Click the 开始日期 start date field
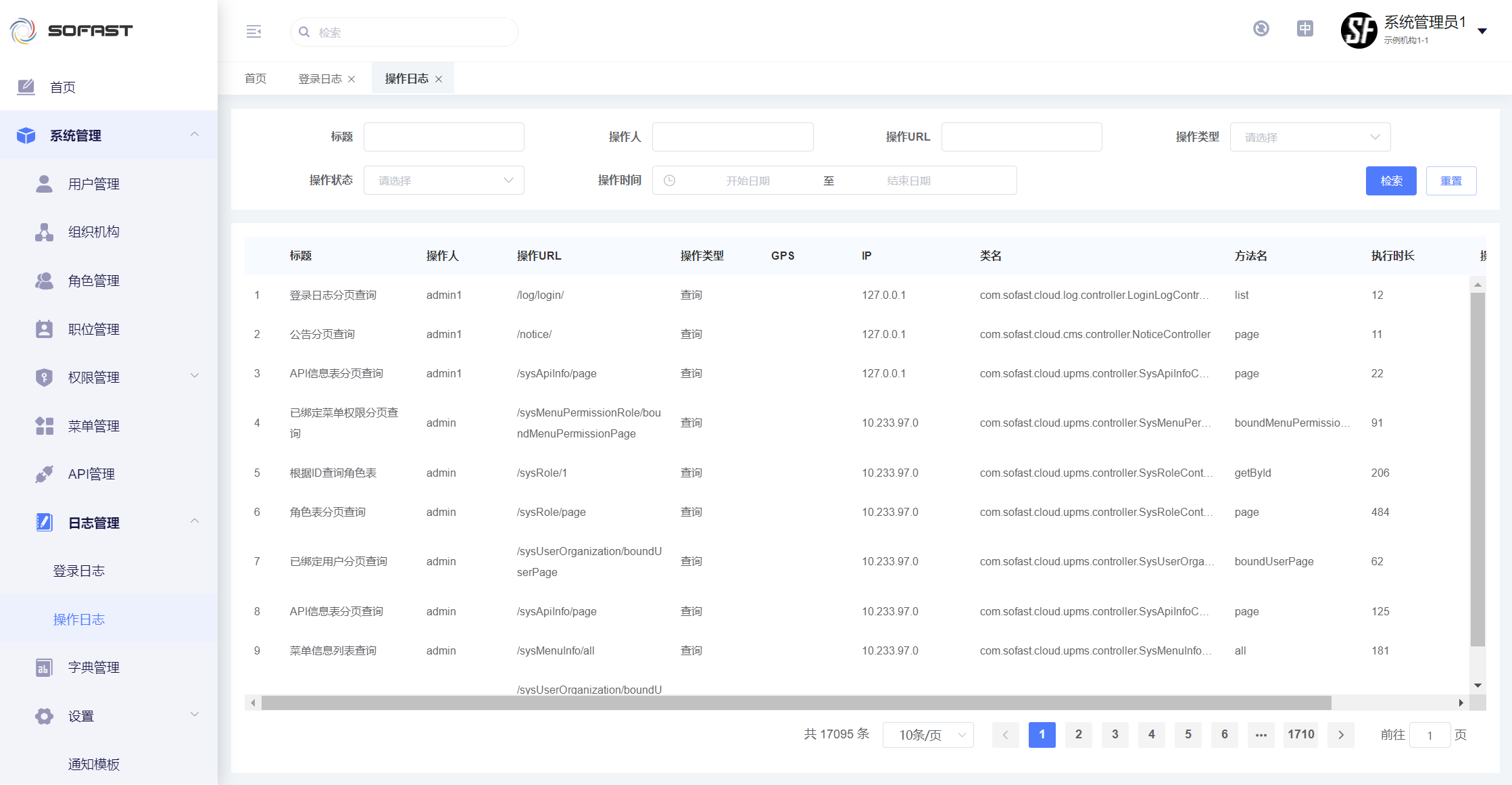The width and height of the screenshot is (1512, 785). [748, 181]
